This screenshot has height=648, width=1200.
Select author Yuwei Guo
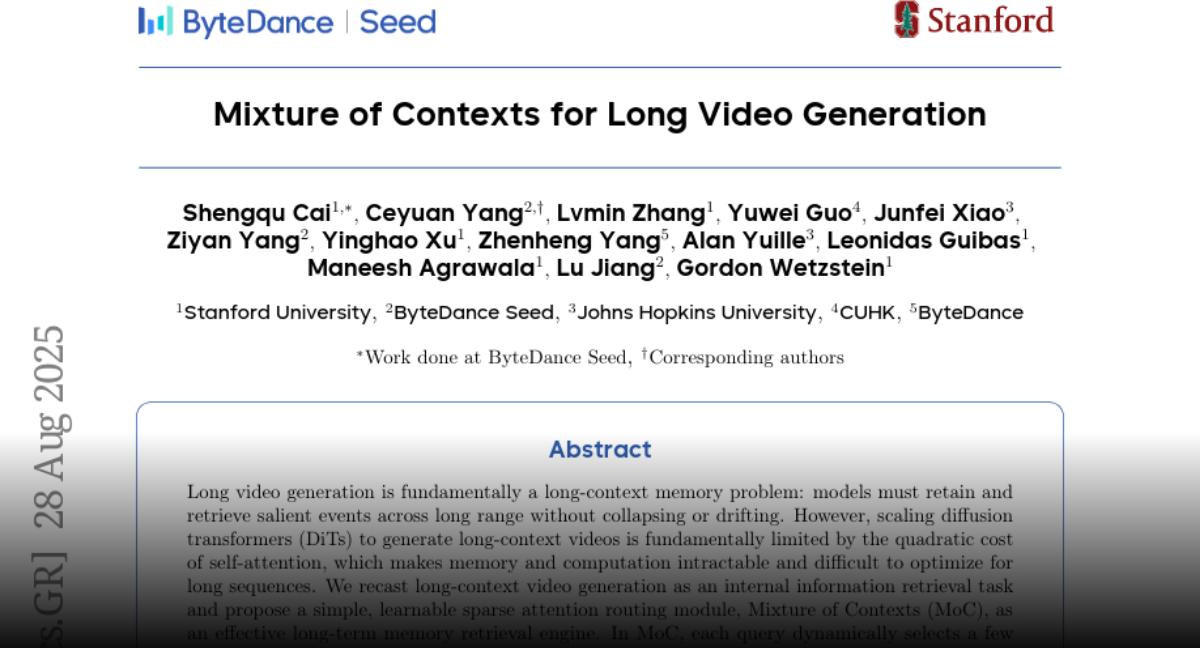[x=788, y=213]
